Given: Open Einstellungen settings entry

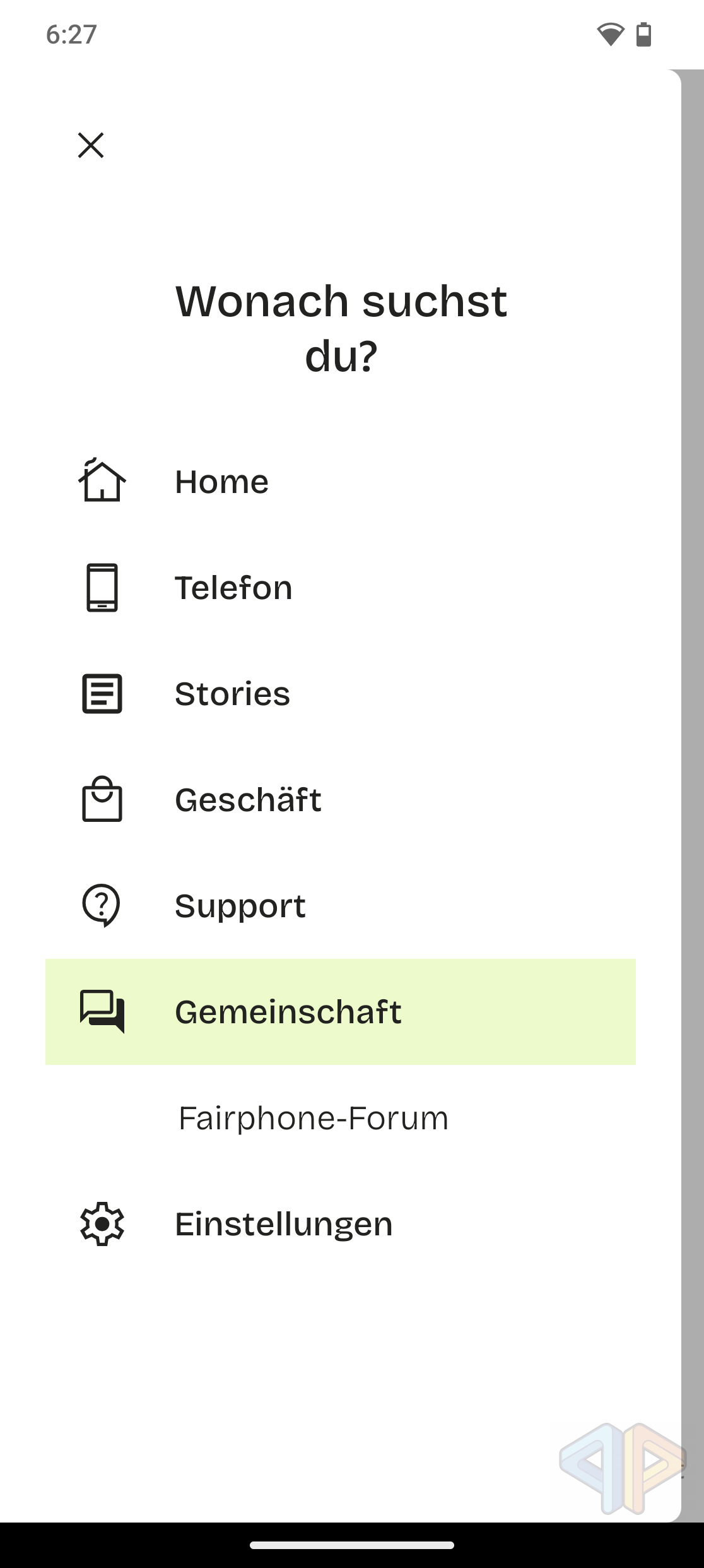Looking at the screenshot, I should point(284,1224).
